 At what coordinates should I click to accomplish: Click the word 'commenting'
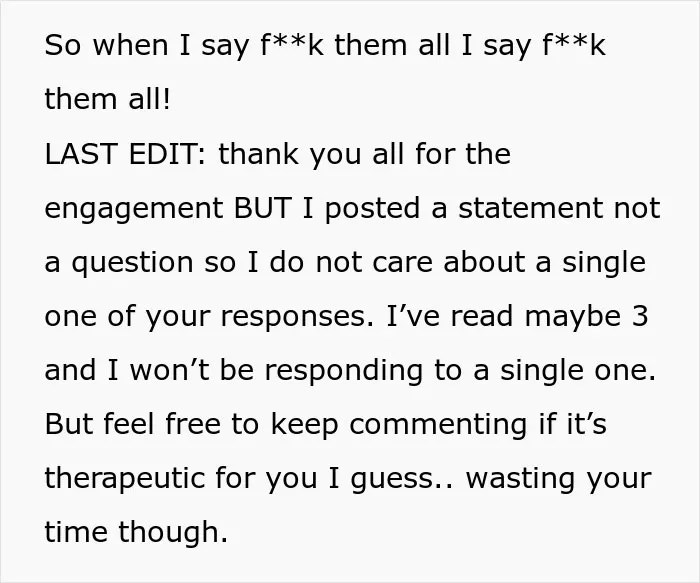click(438, 425)
